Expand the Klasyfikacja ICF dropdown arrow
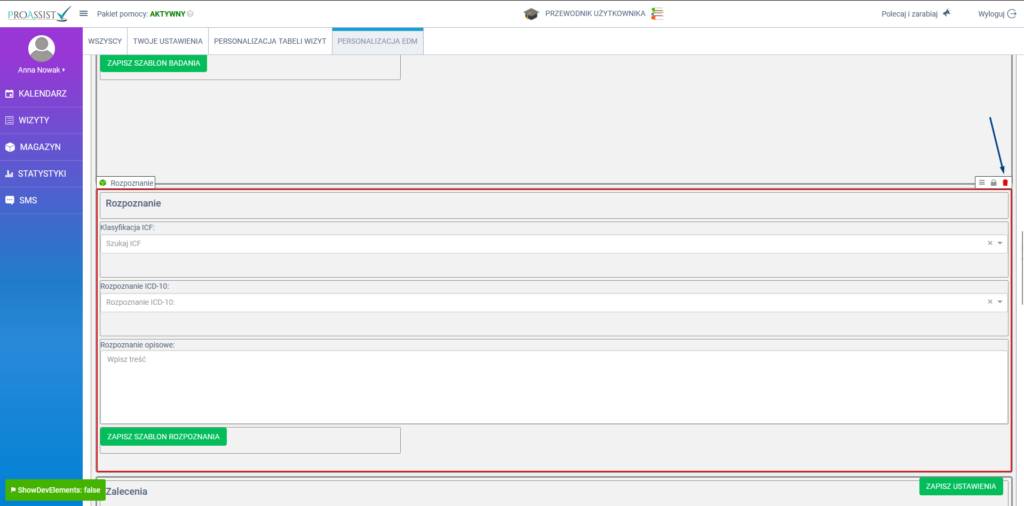Screen dimensions: 1024x506 coord(999,243)
